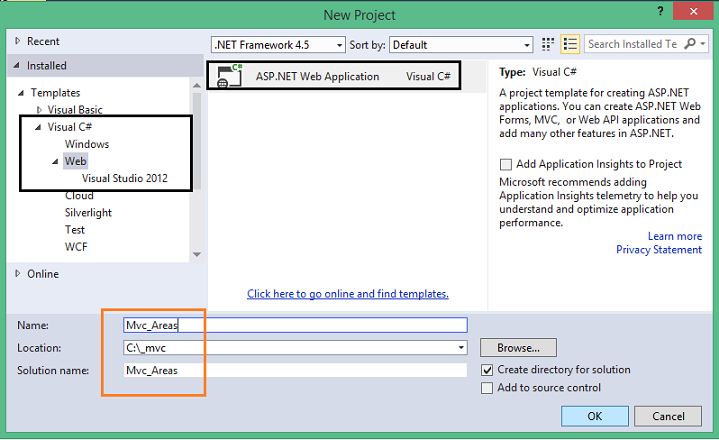Select the WCF template category

(x=76, y=247)
